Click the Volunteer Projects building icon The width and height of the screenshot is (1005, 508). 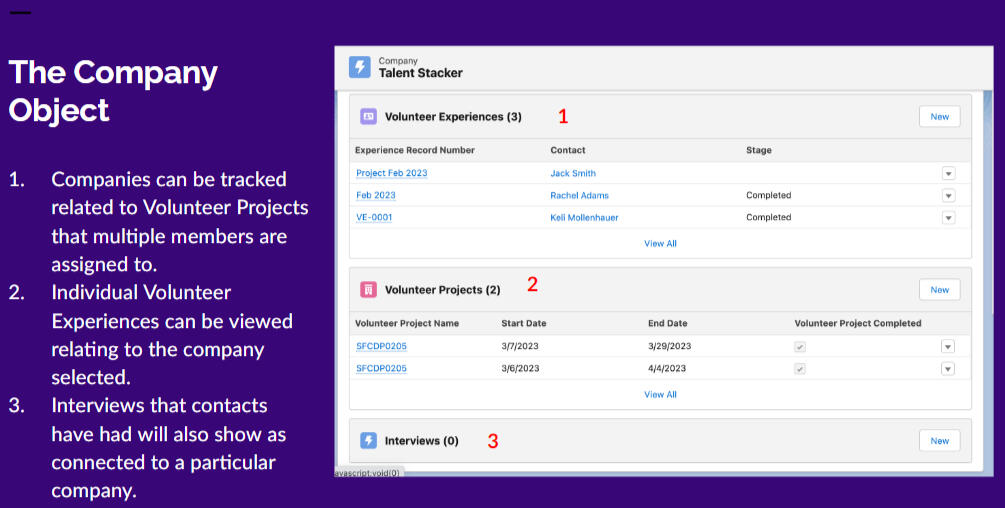click(x=368, y=290)
